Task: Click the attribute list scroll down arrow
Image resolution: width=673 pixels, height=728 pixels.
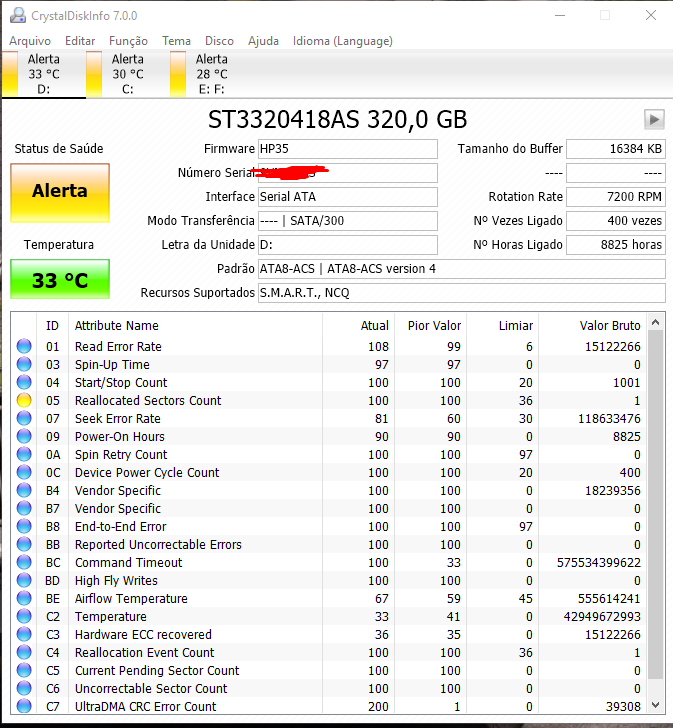Action: coord(655,705)
